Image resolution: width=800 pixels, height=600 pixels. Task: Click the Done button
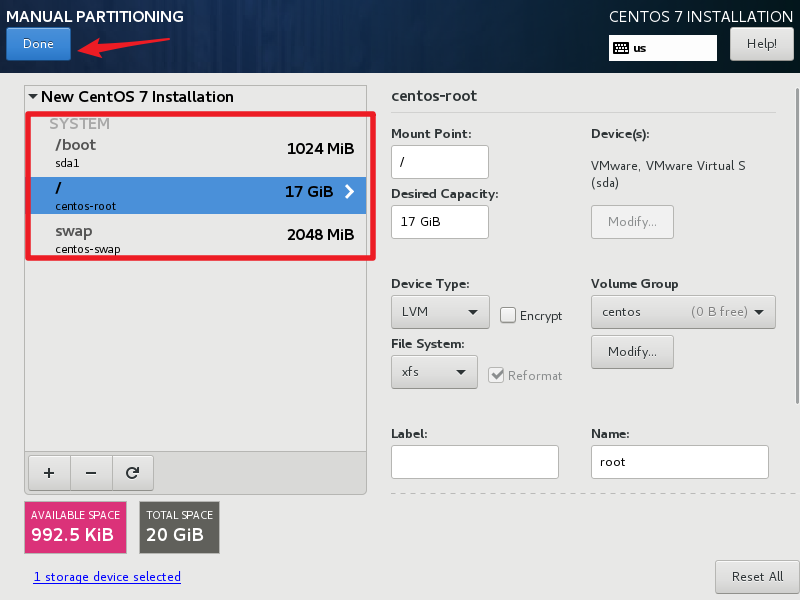pos(38,44)
